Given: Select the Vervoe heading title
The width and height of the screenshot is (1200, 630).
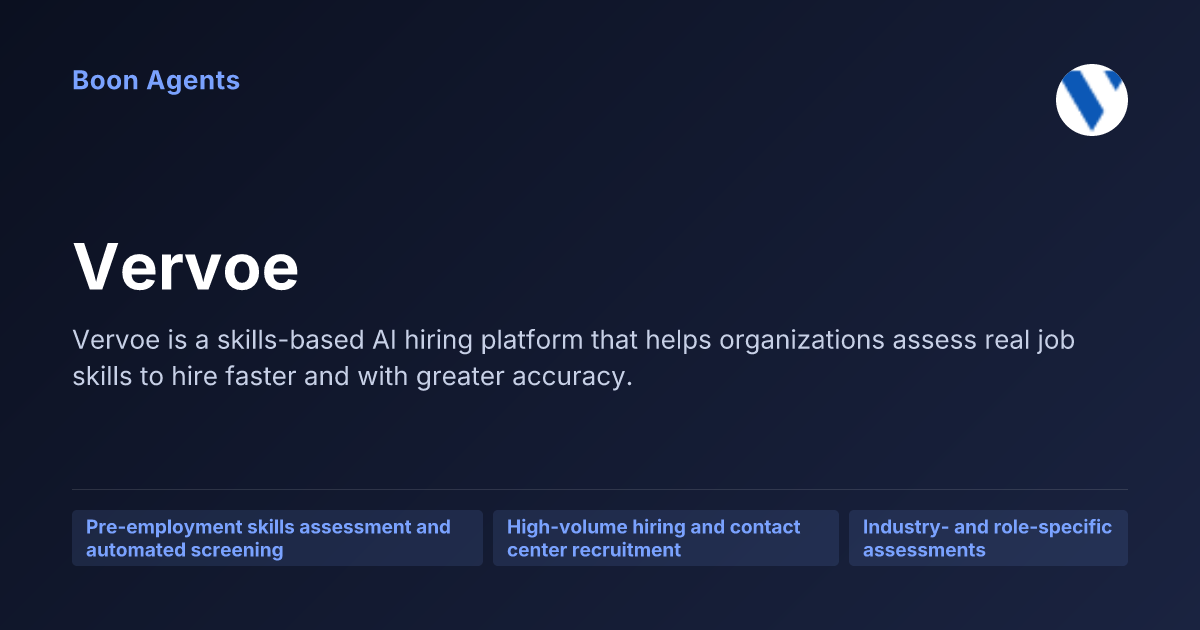Looking at the screenshot, I should pos(186,268).
